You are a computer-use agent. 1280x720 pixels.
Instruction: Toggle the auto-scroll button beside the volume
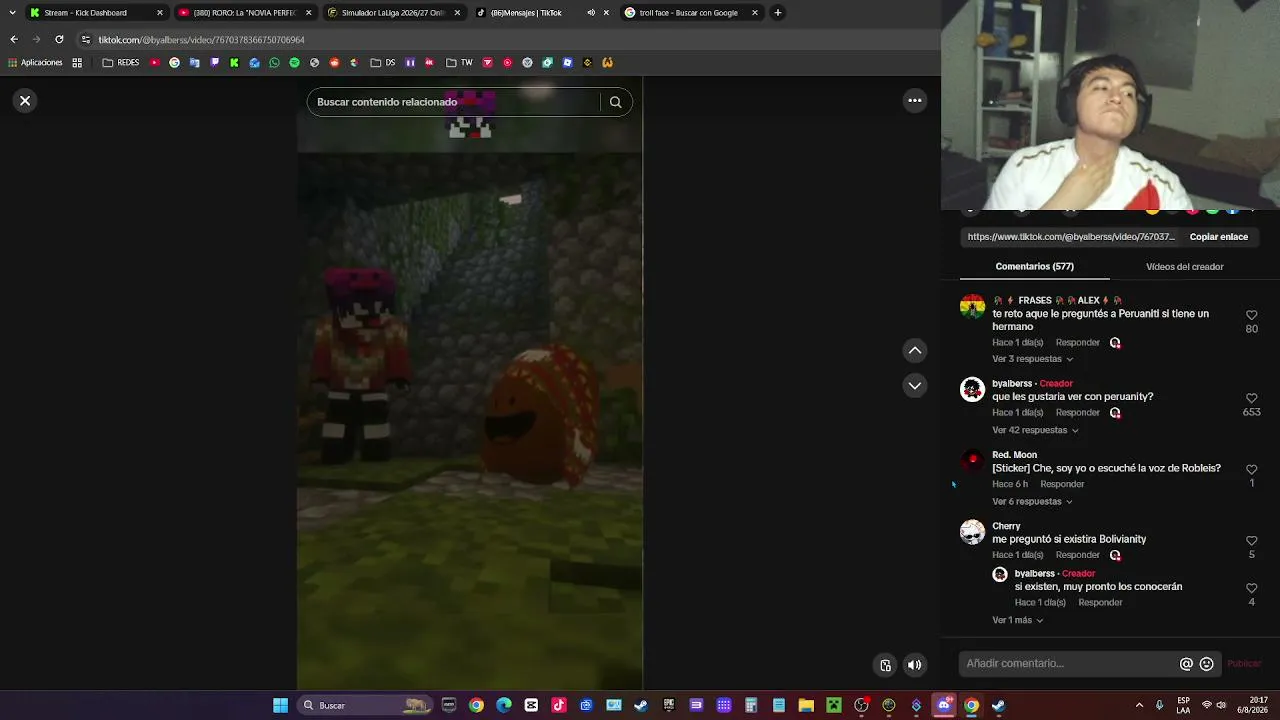(885, 665)
